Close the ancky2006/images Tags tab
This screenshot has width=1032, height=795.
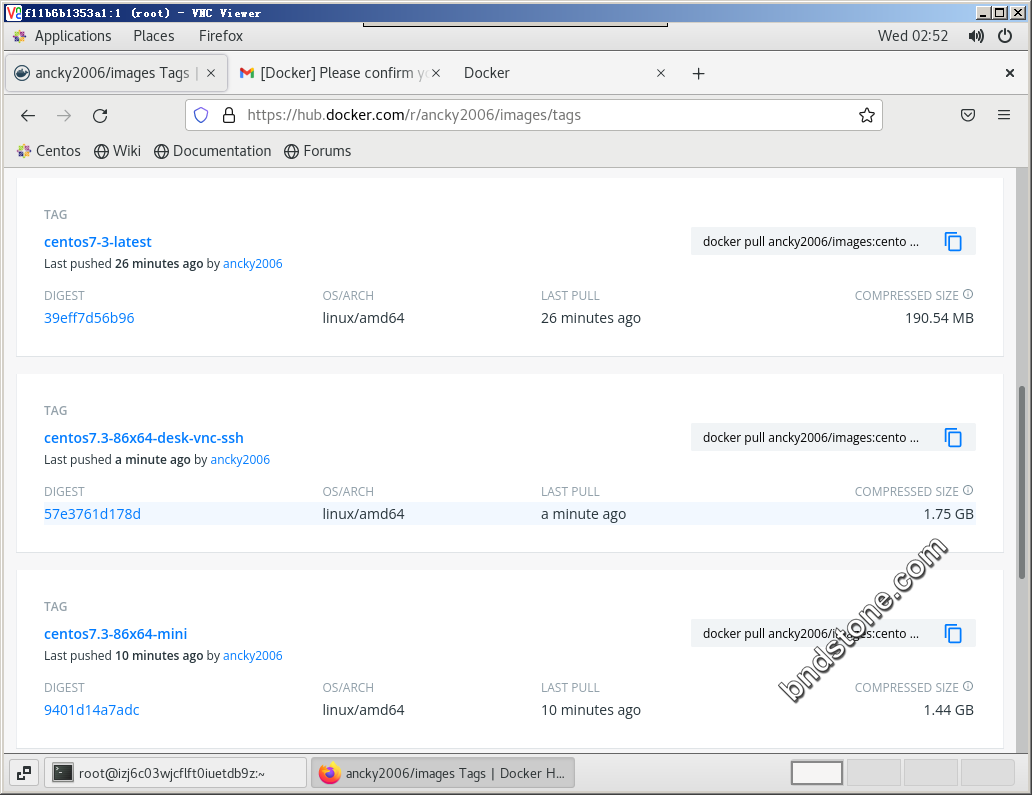point(211,73)
